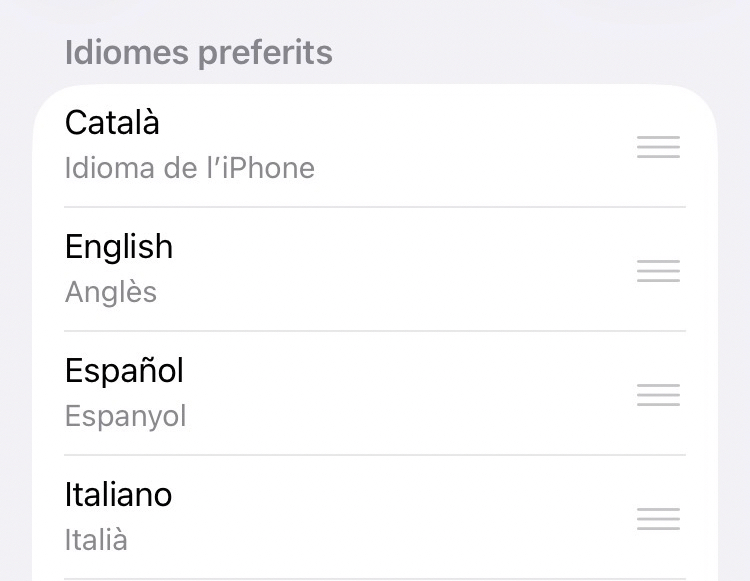This screenshot has width=750, height=581.
Task: Tap the divider between Español and Italiano
Action: [x=375, y=455]
